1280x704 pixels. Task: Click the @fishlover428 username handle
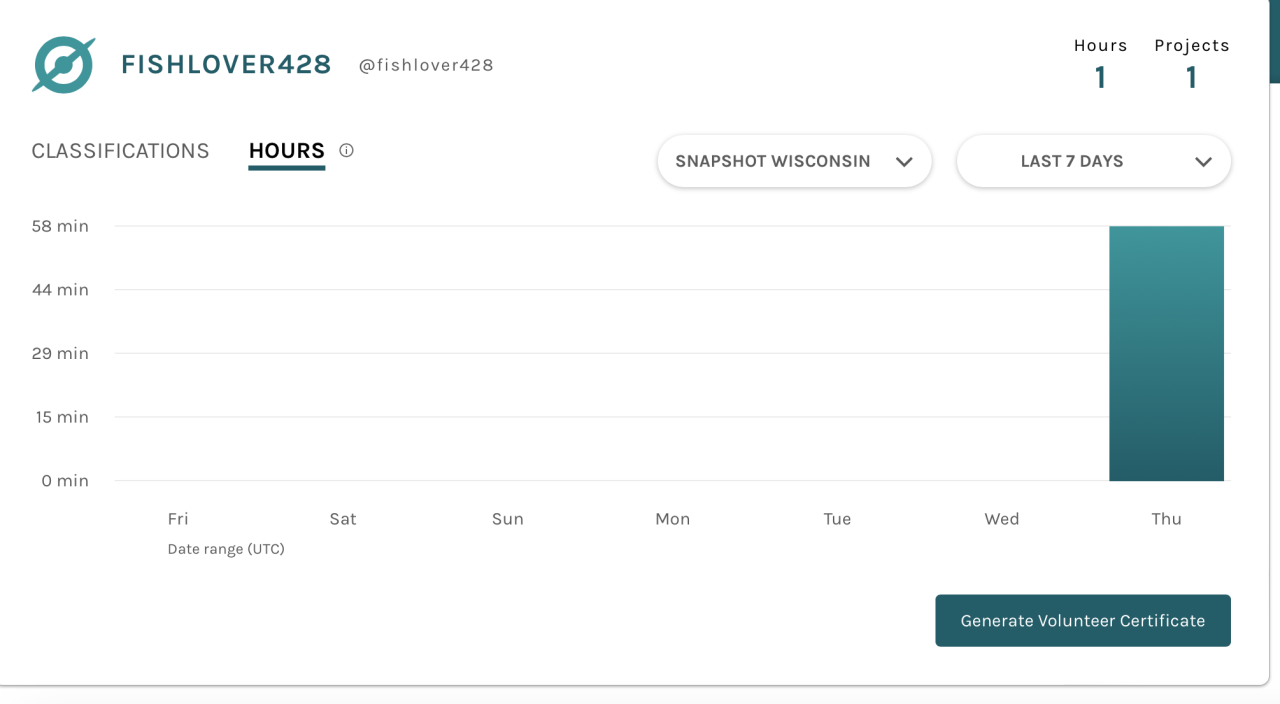(x=426, y=65)
